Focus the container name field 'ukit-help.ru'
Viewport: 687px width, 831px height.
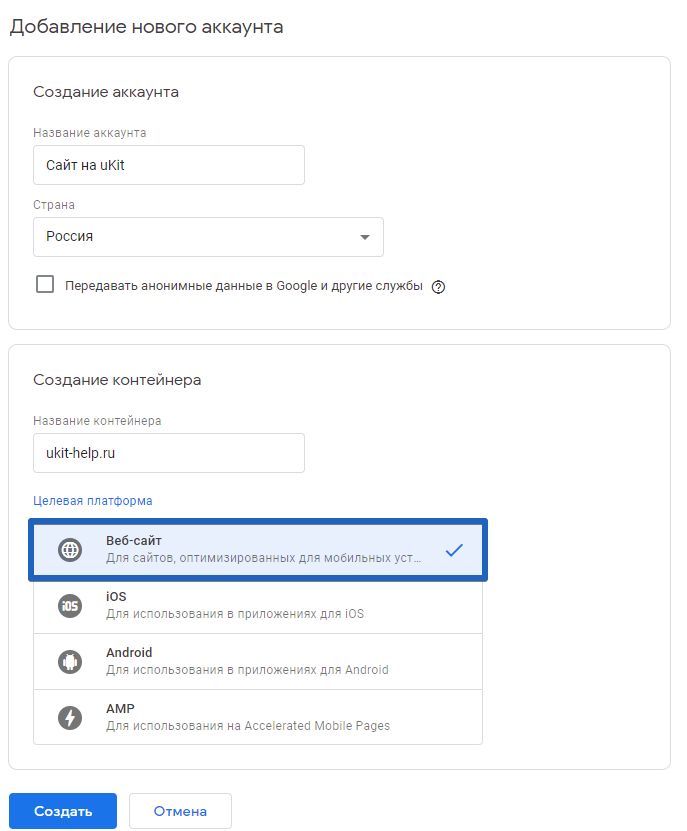click(168, 453)
